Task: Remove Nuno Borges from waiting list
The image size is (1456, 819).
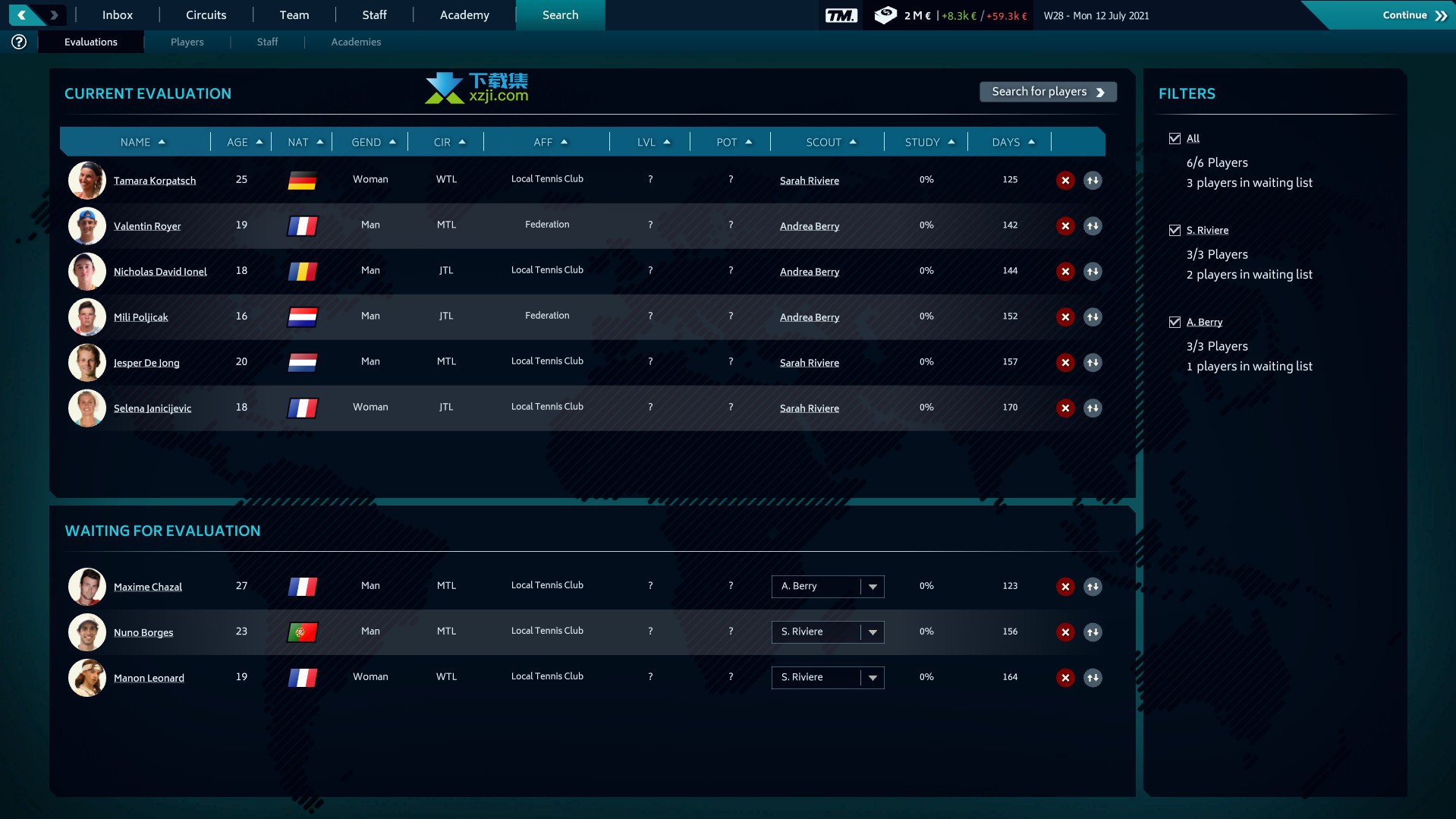Action: click(1065, 632)
